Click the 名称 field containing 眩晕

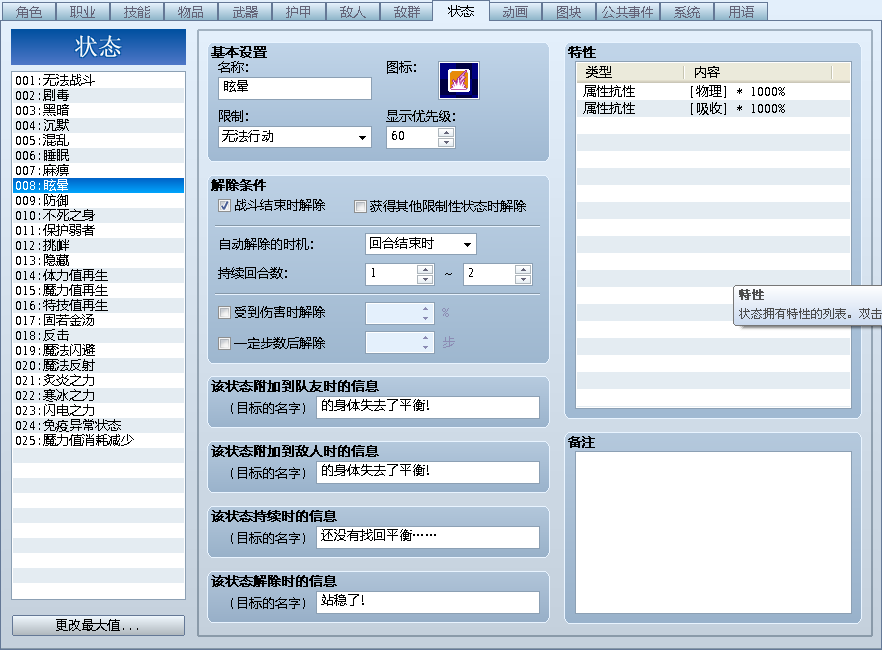(x=295, y=88)
